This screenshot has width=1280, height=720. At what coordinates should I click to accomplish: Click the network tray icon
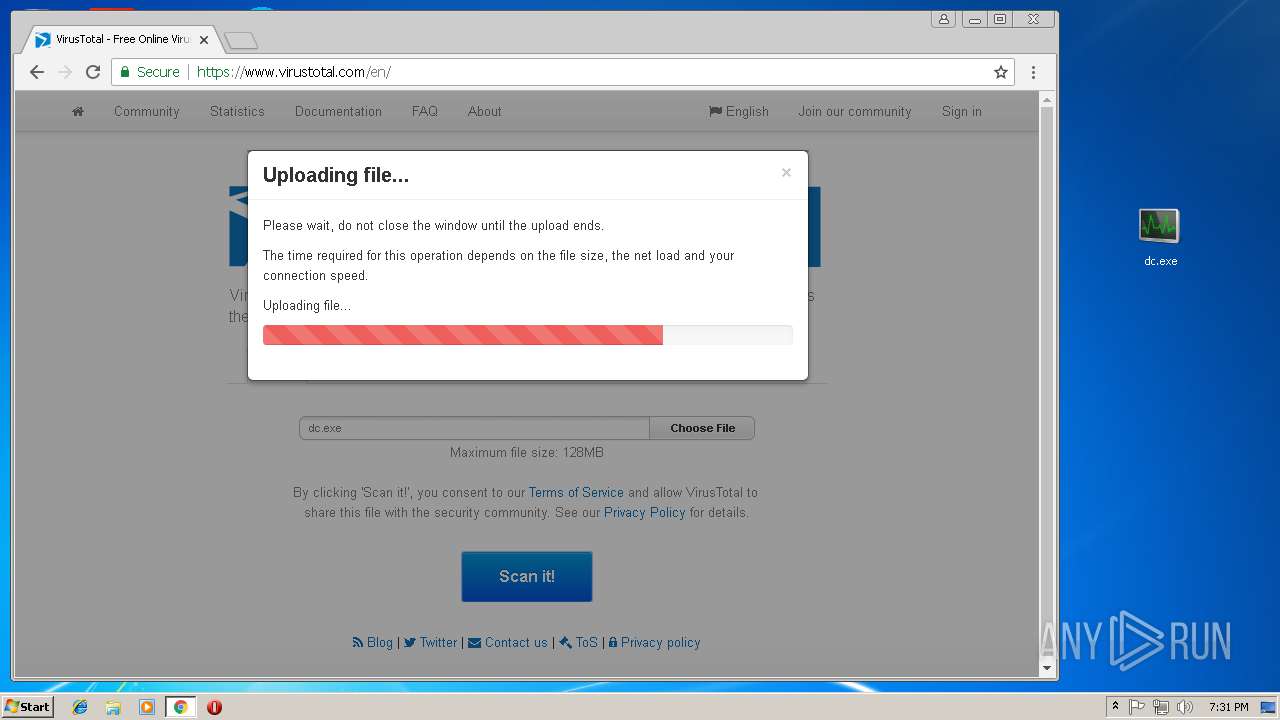pos(1161,707)
